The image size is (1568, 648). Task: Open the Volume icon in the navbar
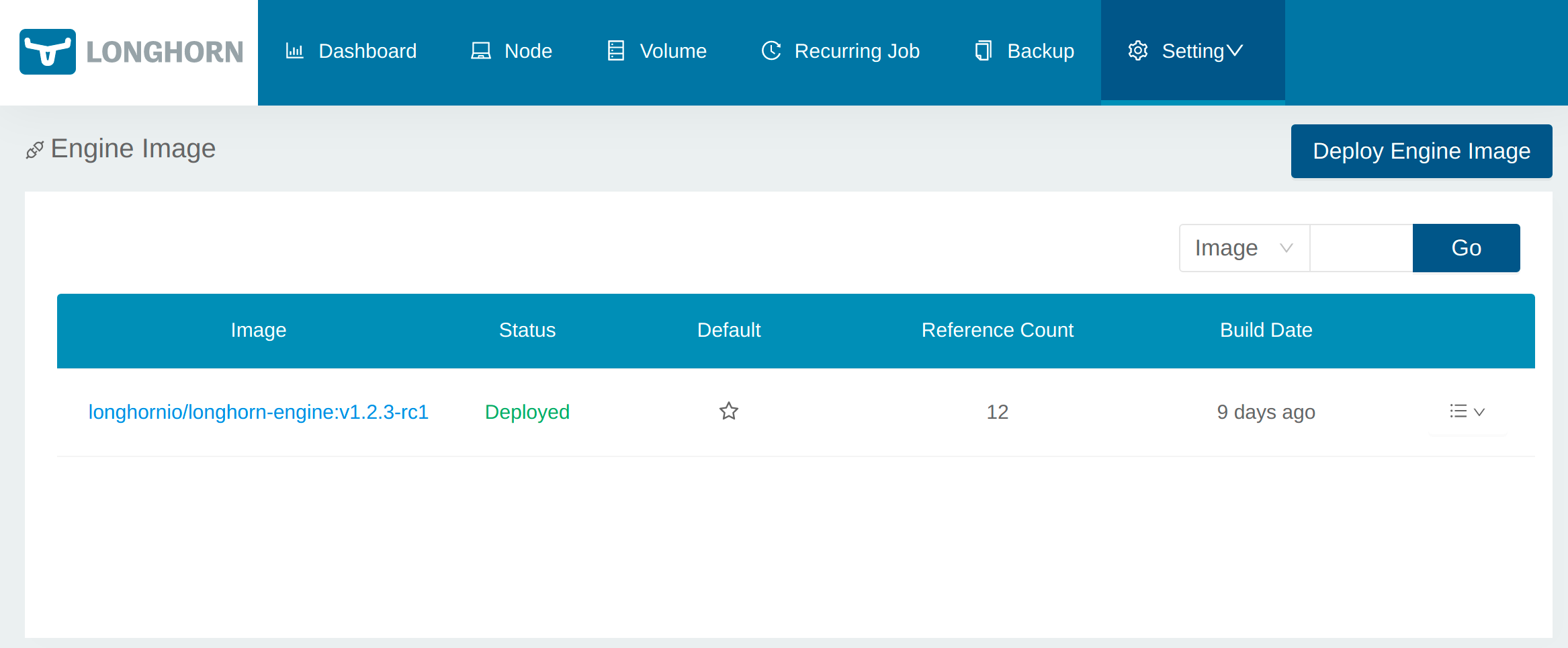point(615,50)
